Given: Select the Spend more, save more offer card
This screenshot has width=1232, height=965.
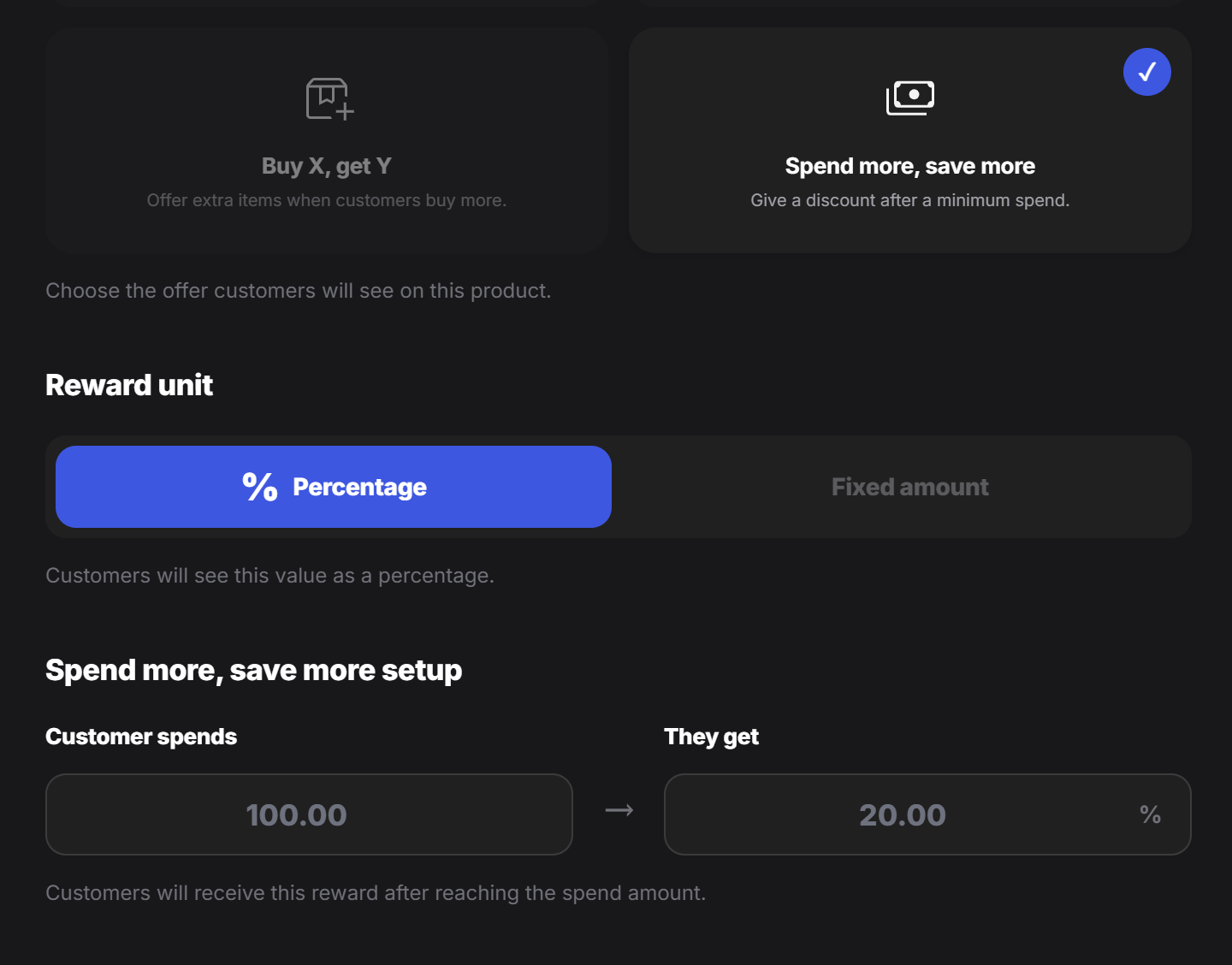Looking at the screenshot, I should (x=910, y=140).
